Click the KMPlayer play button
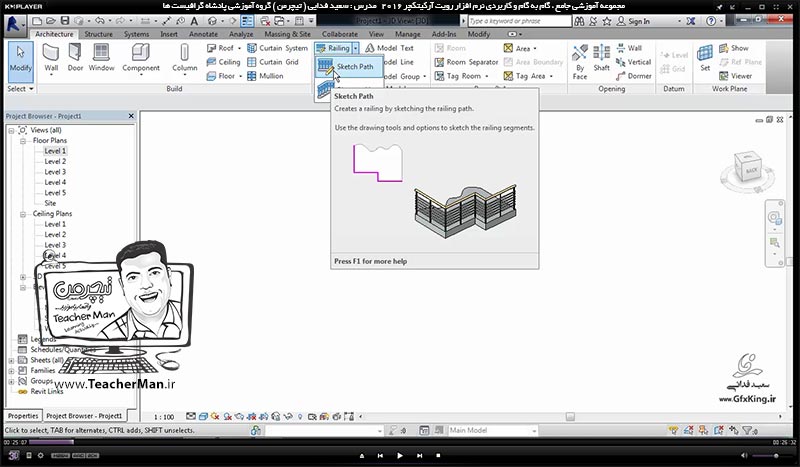800x467 pixels. pos(399,455)
